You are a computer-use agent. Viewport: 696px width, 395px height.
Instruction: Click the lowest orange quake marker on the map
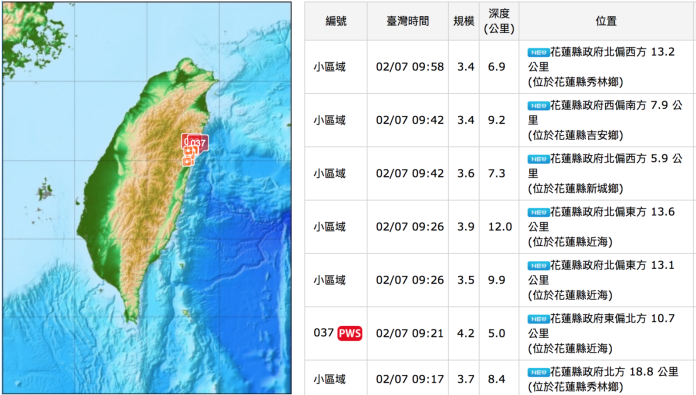click(188, 162)
